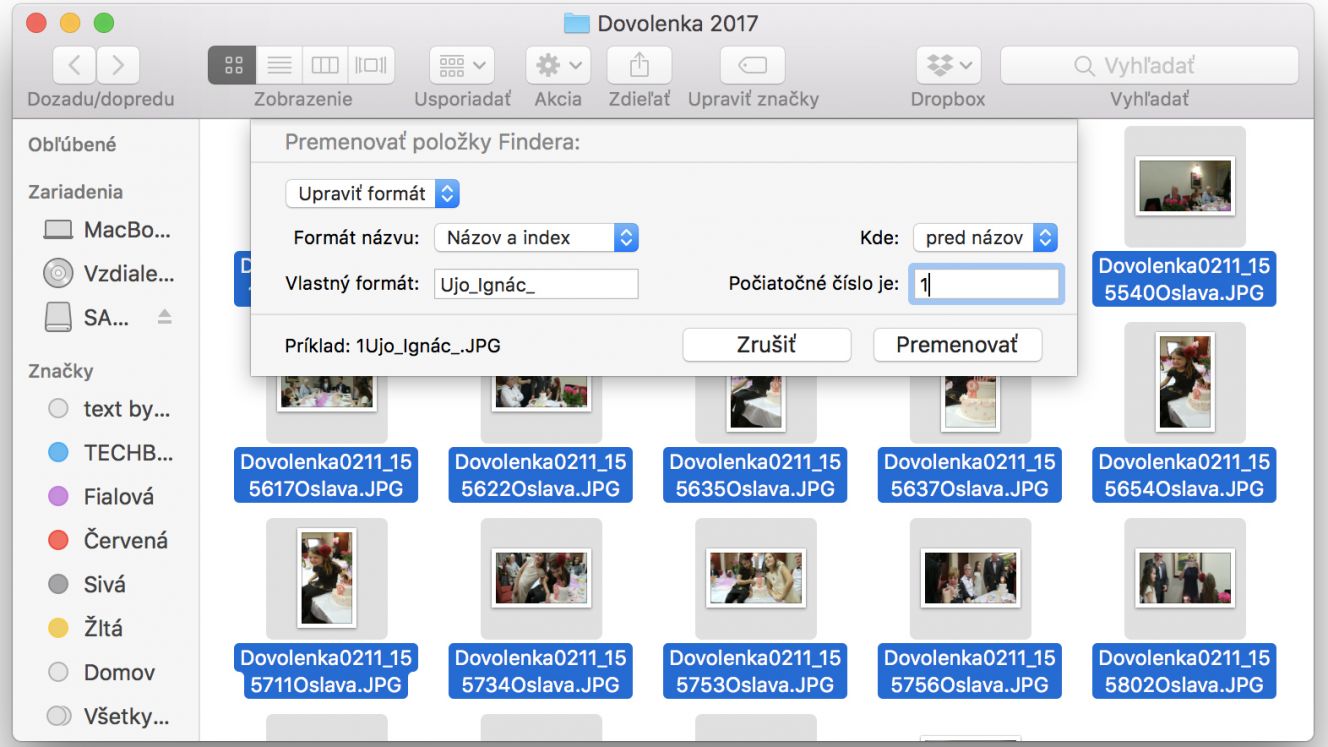Eject the SA... drive

pos(165,317)
